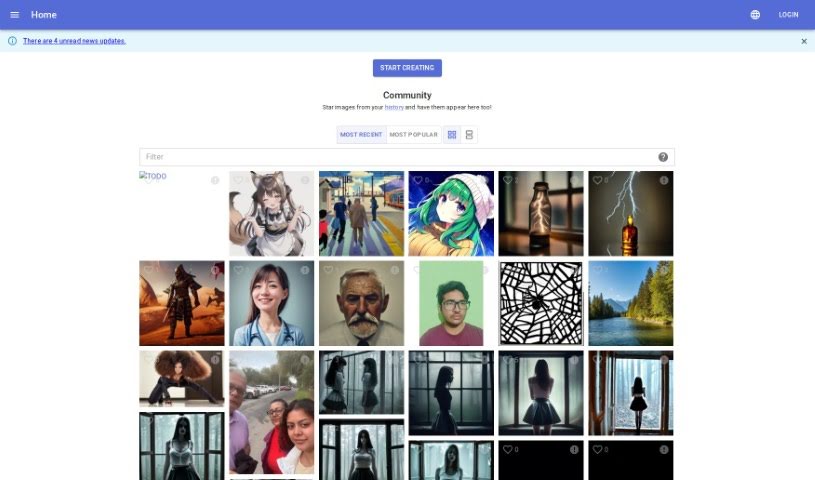Switch to single-column list layout view
Viewport: 815px width, 480px height.
click(469, 135)
